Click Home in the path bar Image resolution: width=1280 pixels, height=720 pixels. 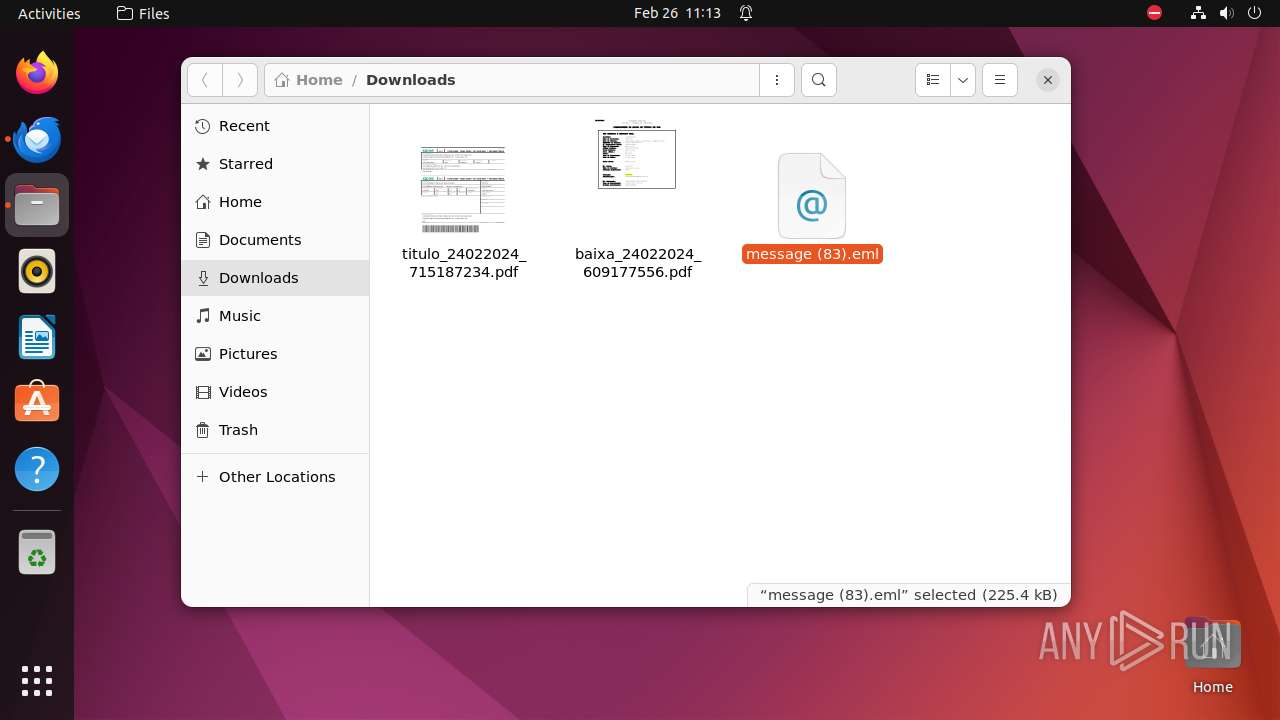(309, 80)
